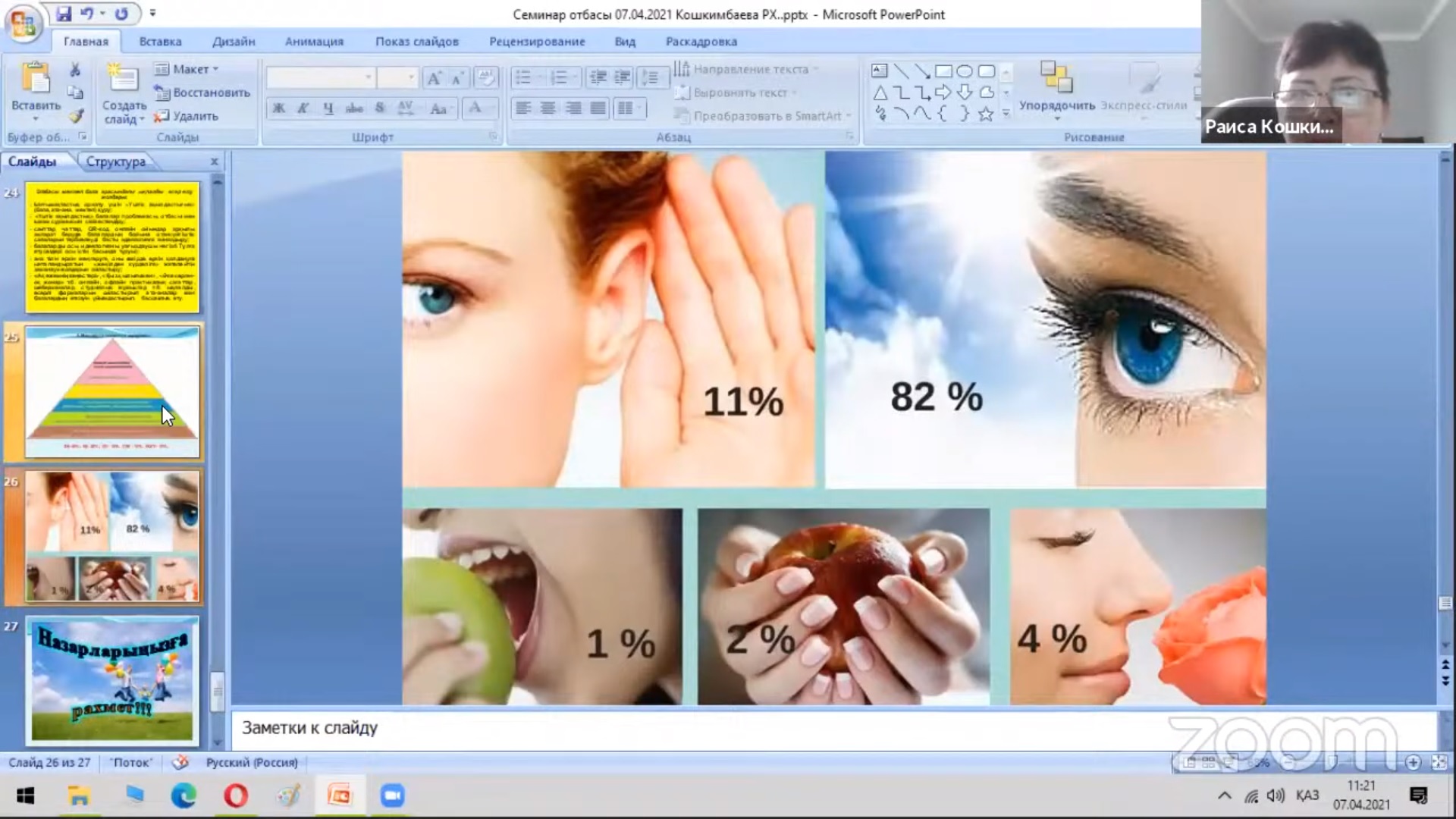Screen dimensions: 1456x819
Task: Redo the last action
Action: [121, 14]
